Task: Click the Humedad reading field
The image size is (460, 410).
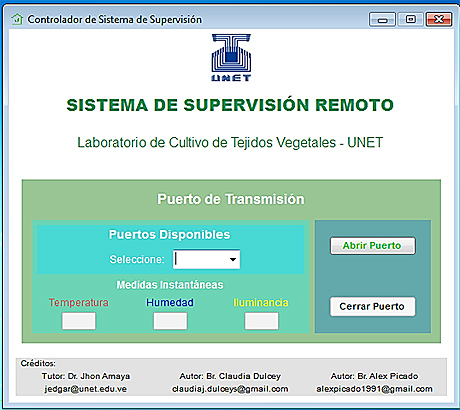Action: coord(170,321)
